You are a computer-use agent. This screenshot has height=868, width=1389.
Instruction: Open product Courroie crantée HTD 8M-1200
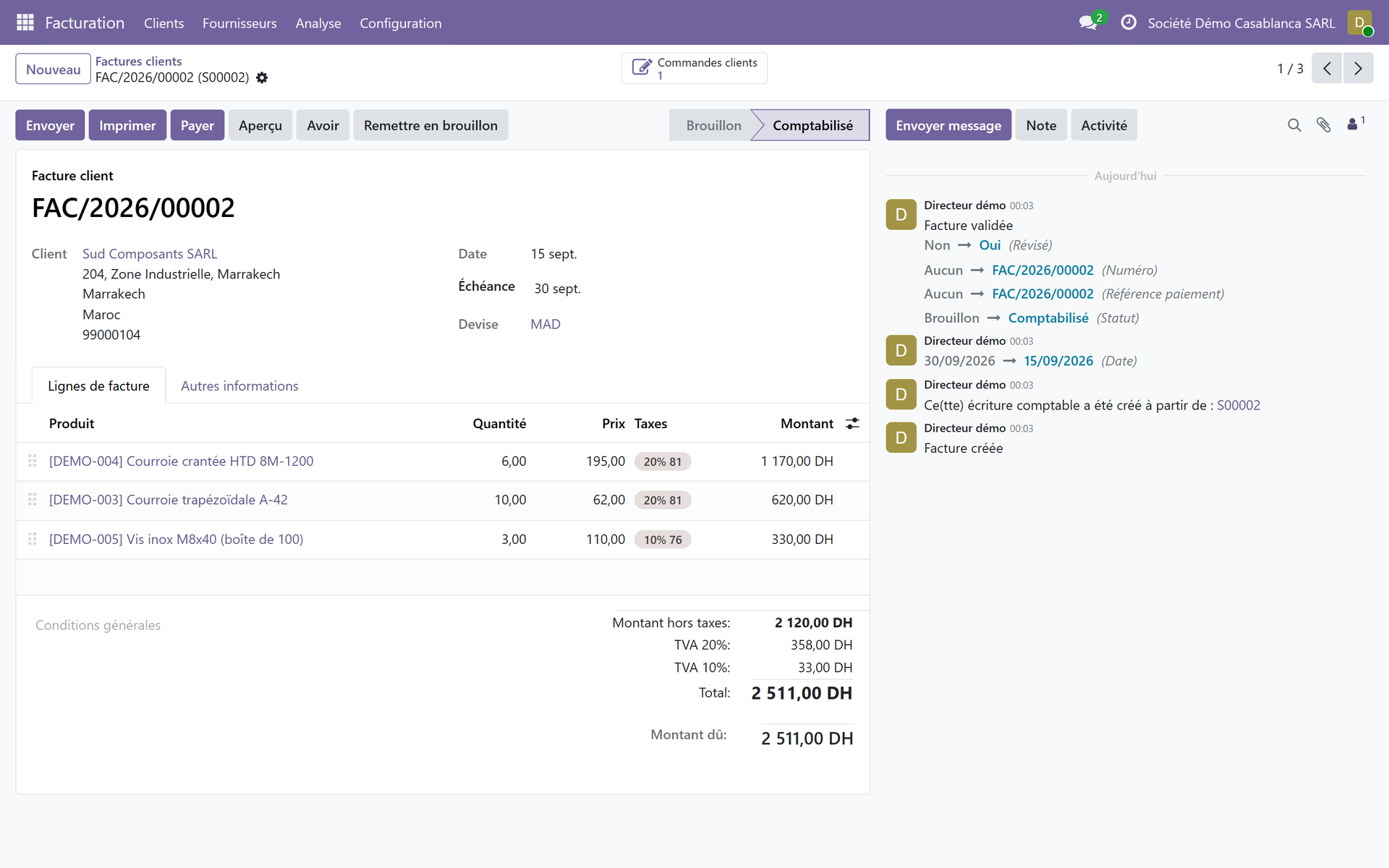[x=181, y=461]
